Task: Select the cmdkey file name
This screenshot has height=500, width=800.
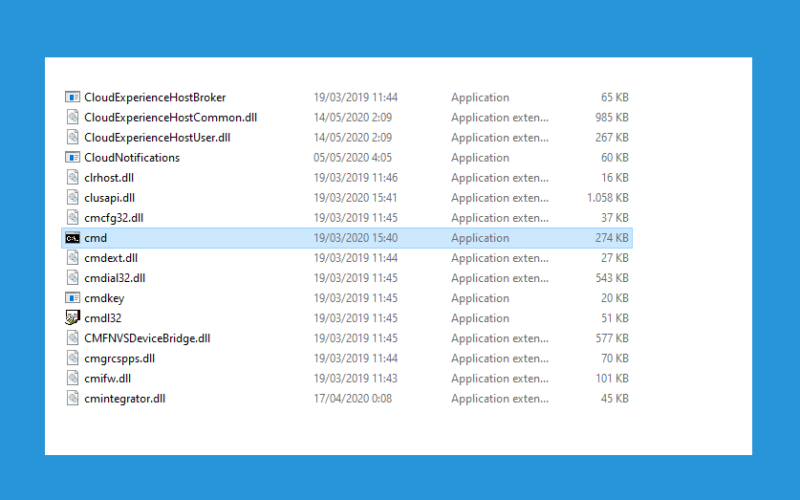Action: pyautogui.click(x=104, y=298)
